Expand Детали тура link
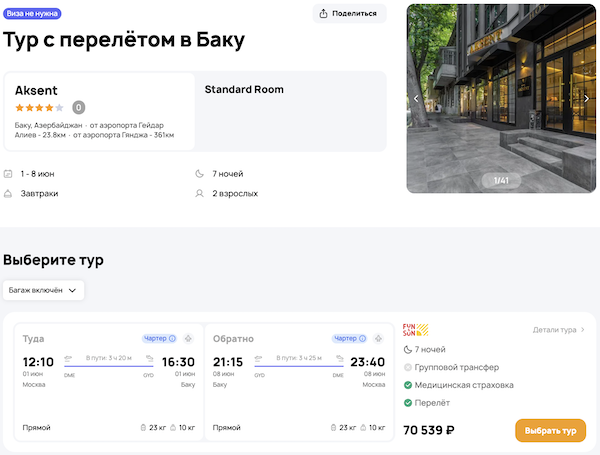Viewport: 600px width, 455px height. pos(559,329)
